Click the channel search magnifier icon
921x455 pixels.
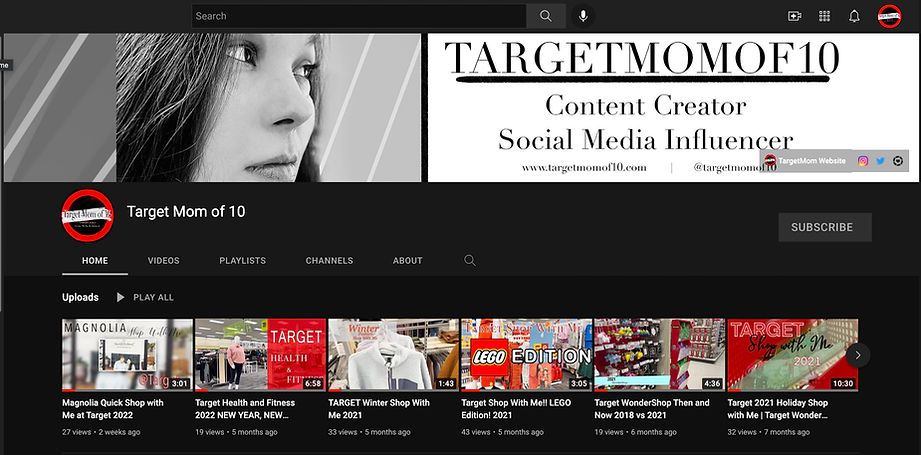tap(469, 261)
